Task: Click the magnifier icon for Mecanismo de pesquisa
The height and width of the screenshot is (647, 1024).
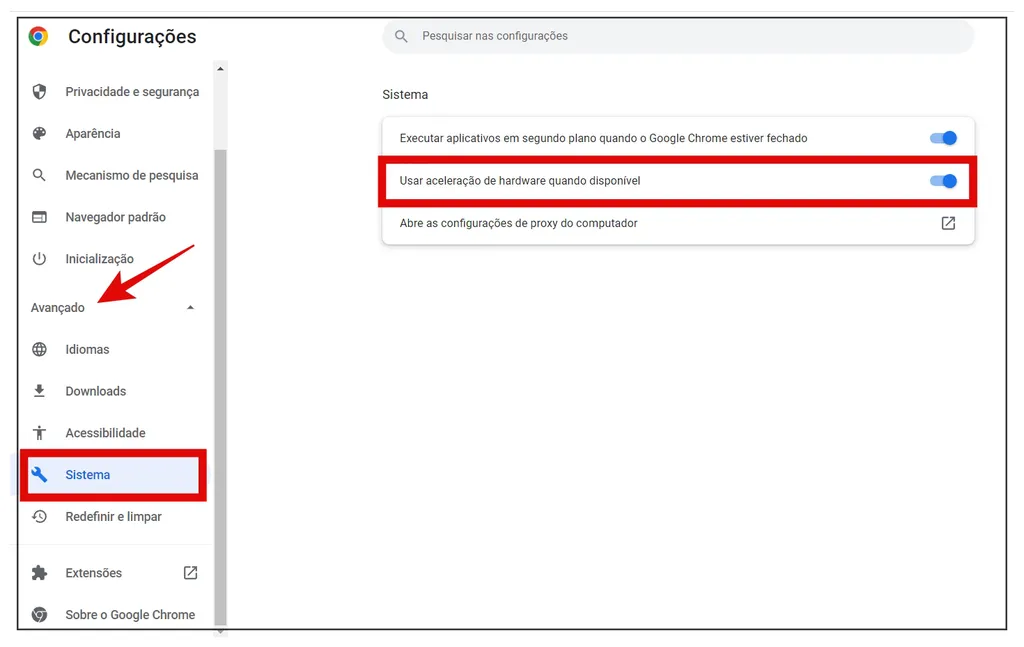Action: 39,175
